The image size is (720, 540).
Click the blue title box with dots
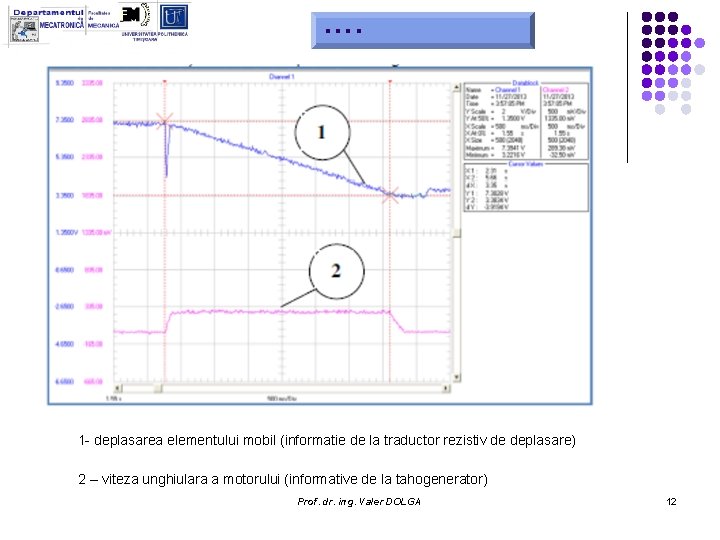423,30
